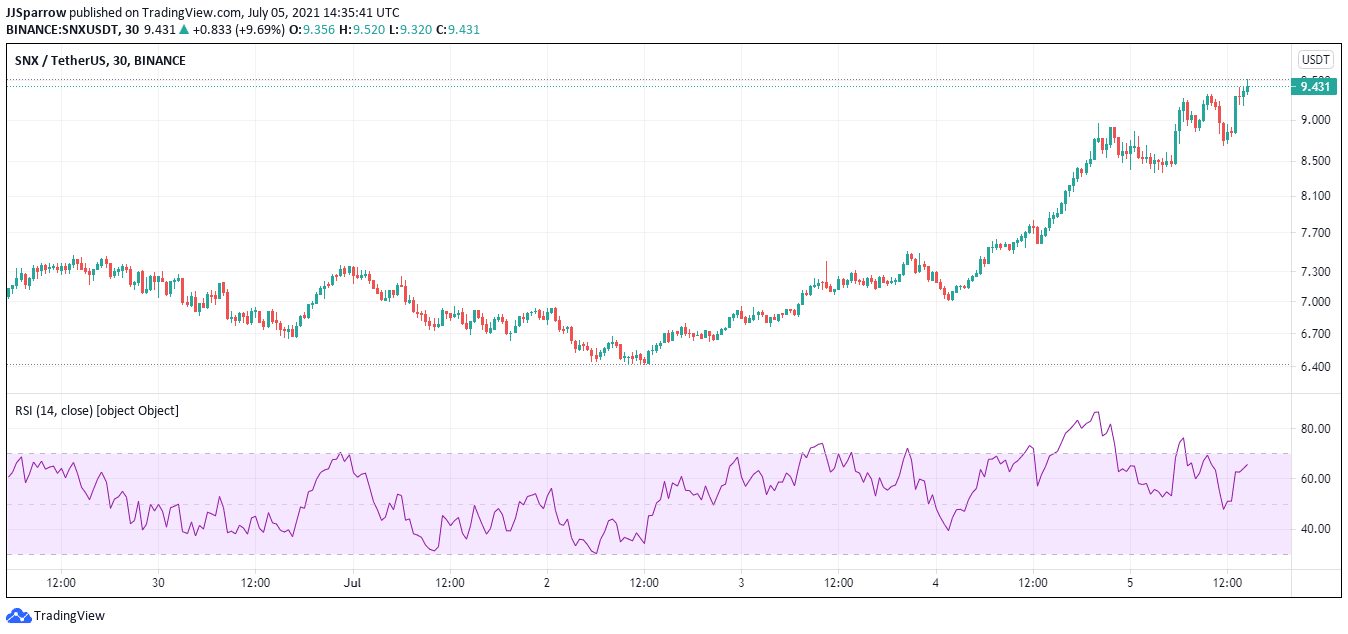Select the 9.431 current price label

1314,87
